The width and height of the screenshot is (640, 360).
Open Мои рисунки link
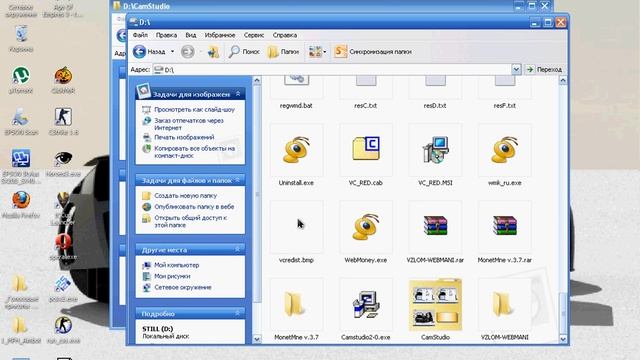point(172,276)
